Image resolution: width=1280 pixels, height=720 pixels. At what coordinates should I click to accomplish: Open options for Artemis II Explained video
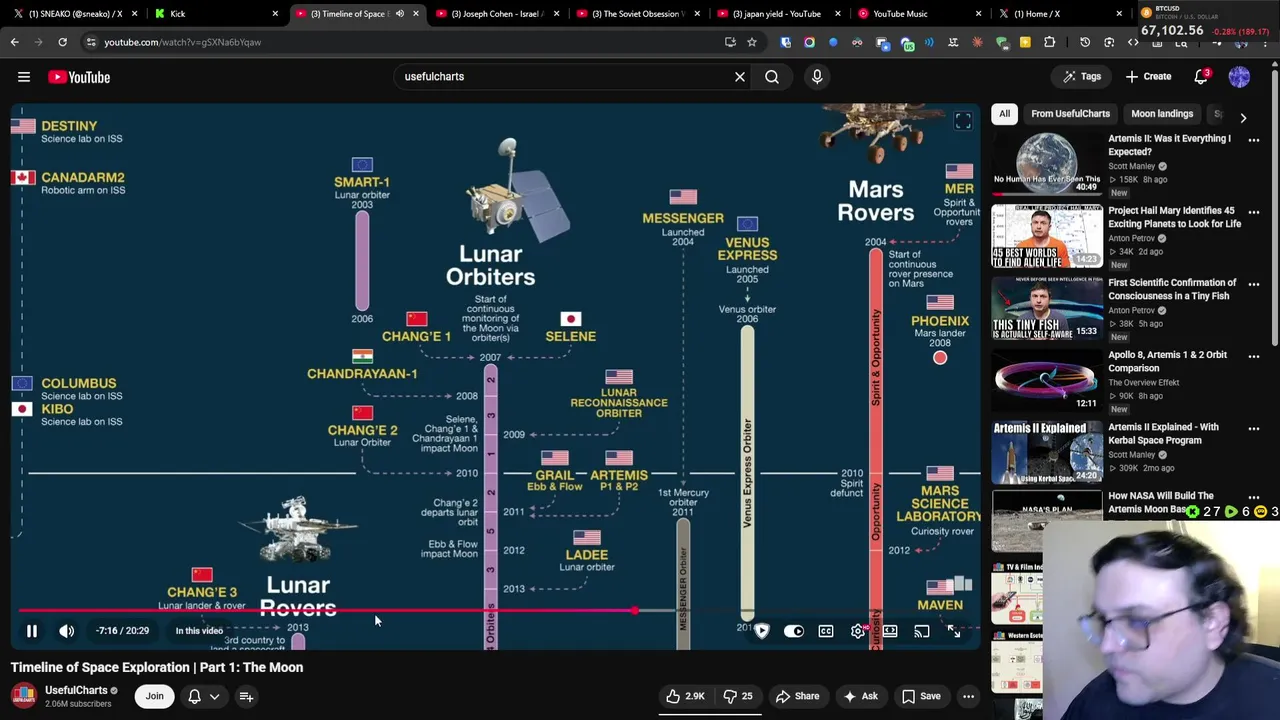pos(1254,428)
